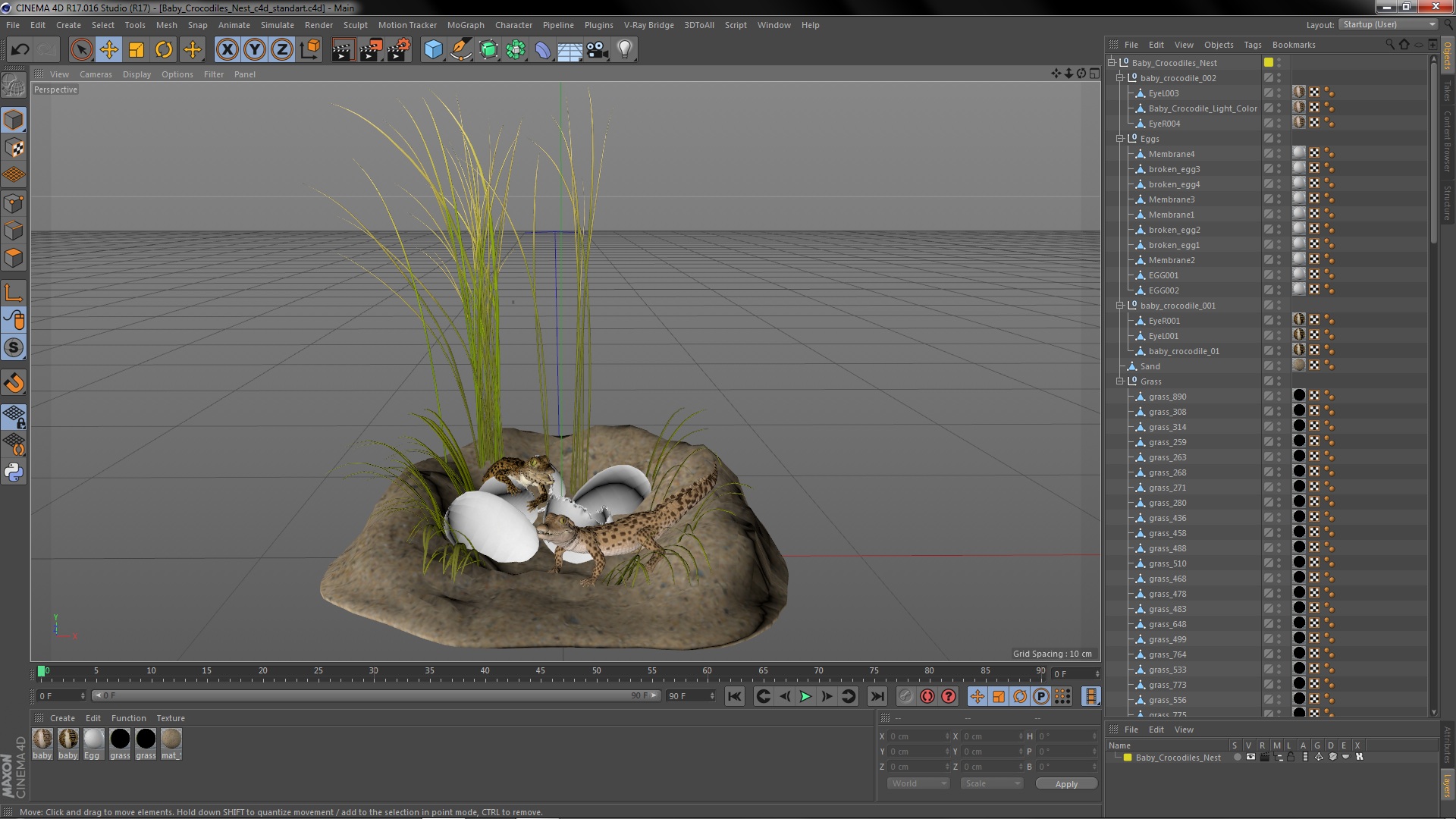1456x819 pixels.
Task: Add a Floor environment object
Action: 570,50
